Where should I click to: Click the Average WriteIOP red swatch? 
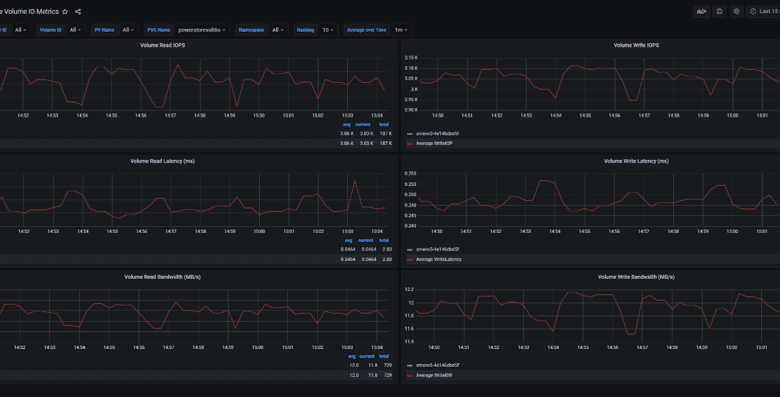click(x=410, y=143)
